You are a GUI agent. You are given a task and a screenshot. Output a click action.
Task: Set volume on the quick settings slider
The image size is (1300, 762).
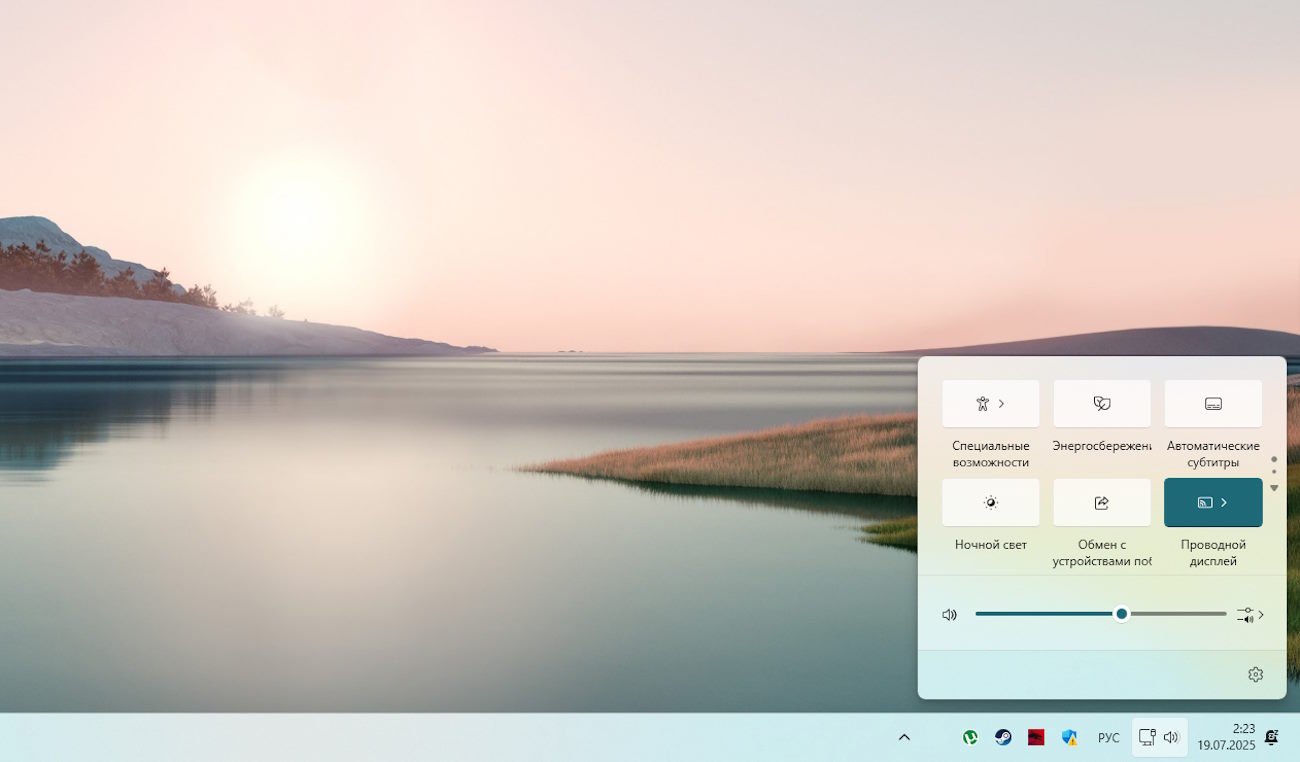point(1100,614)
